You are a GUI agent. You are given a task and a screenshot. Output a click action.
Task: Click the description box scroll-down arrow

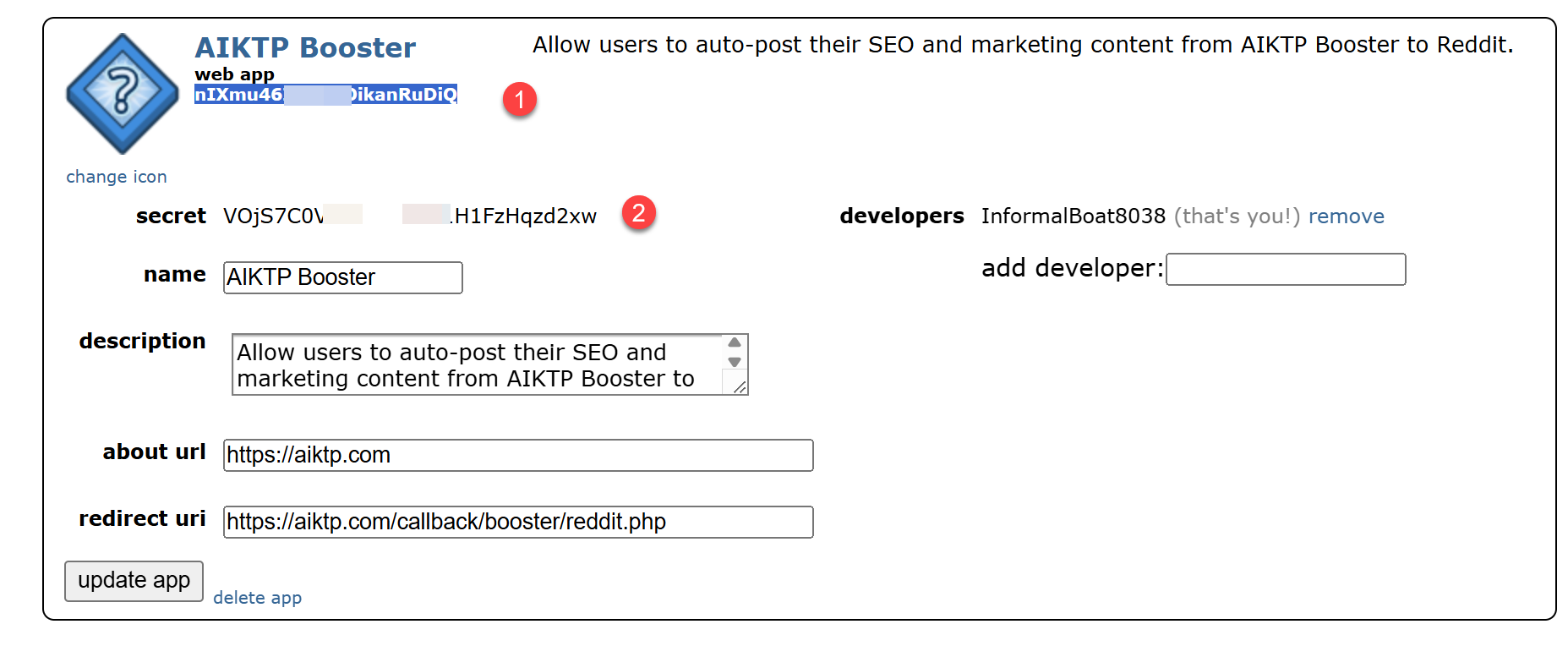735,362
